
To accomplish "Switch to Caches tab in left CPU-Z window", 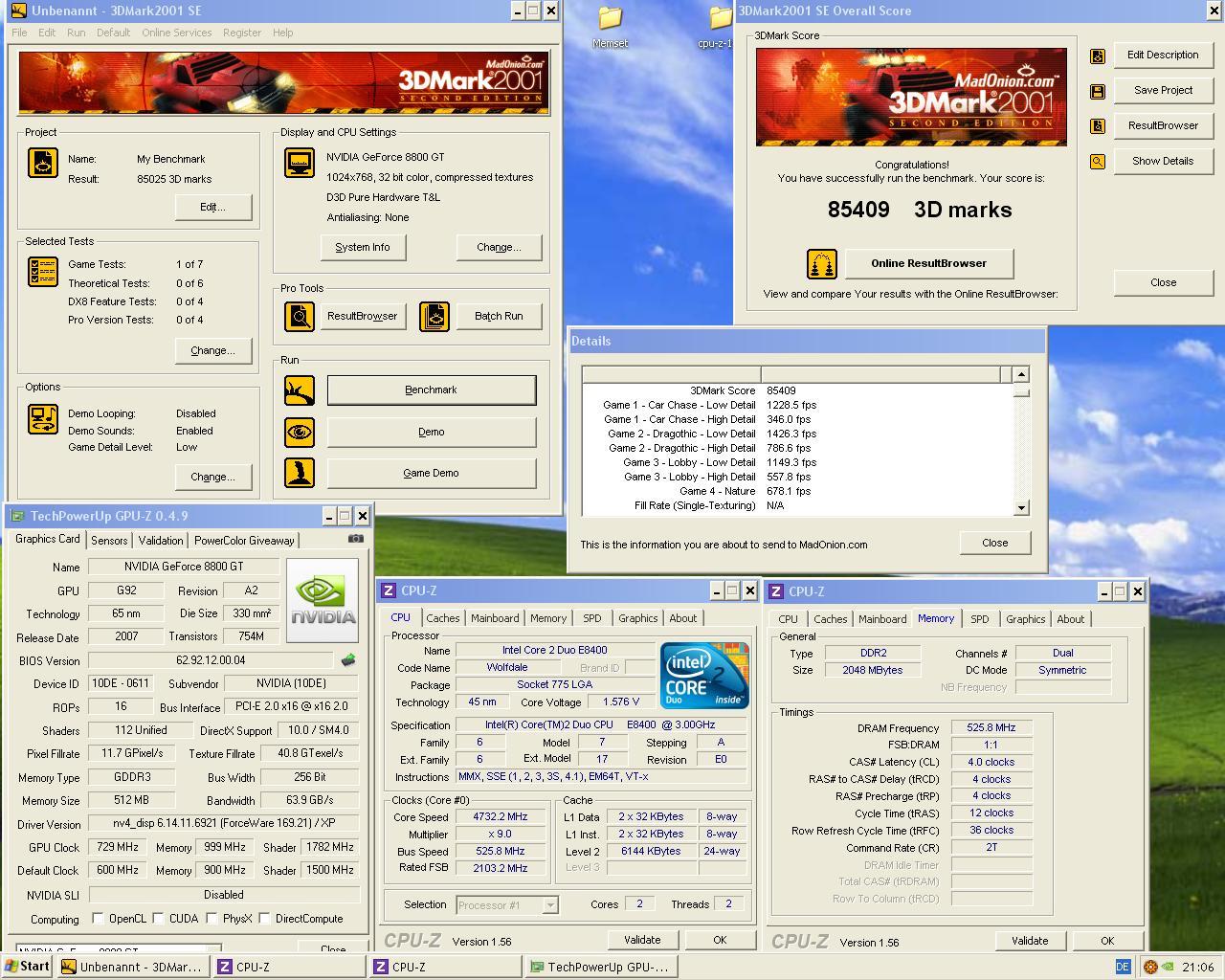I will pyautogui.click(x=443, y=618).
